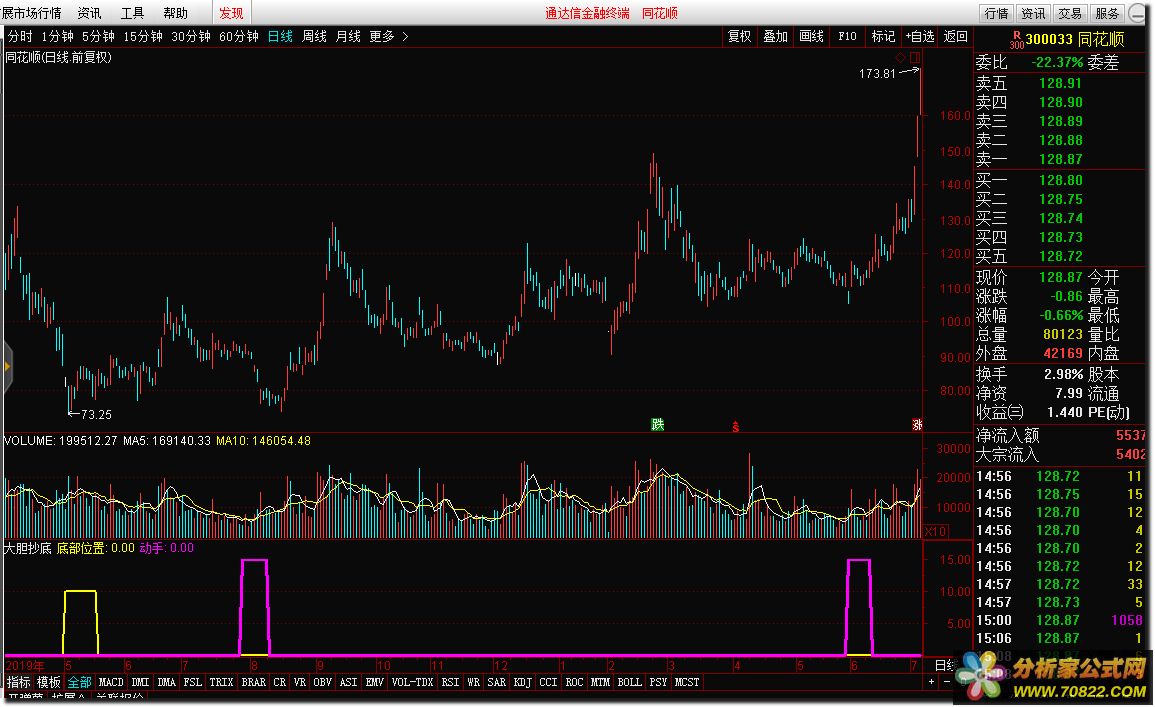This screenshot has height=707, width=1155.
Task: Select the 全部 indicators tab
Action: click(x=80, y=683)
